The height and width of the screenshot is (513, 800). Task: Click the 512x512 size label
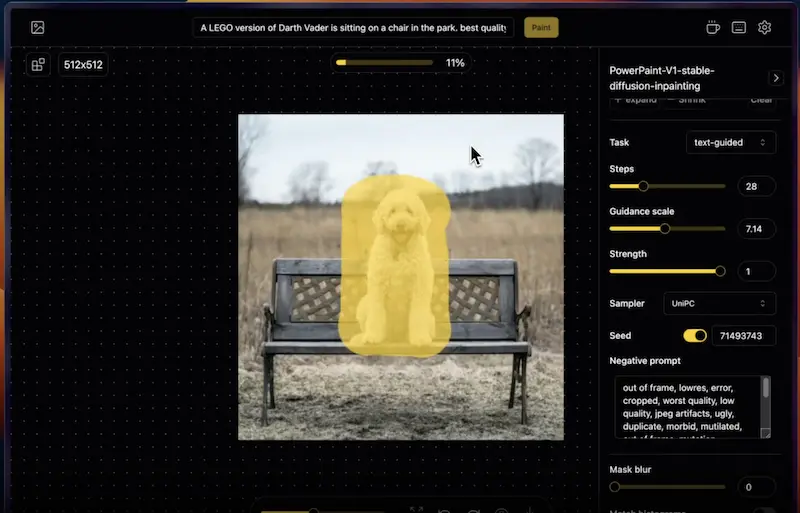coord(83,65)
